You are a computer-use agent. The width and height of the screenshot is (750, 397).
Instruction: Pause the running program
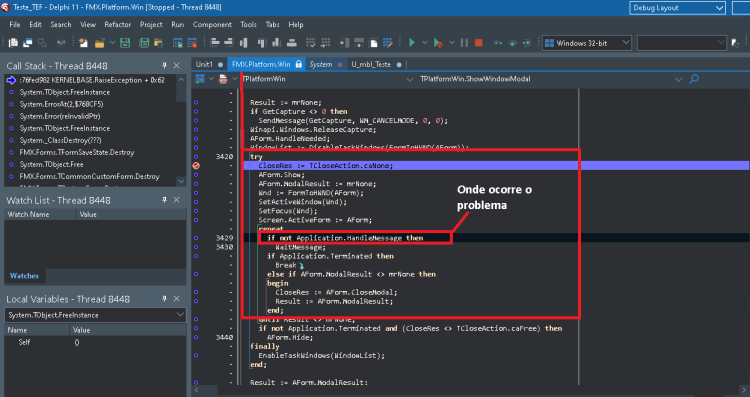(x=464, y=43)
